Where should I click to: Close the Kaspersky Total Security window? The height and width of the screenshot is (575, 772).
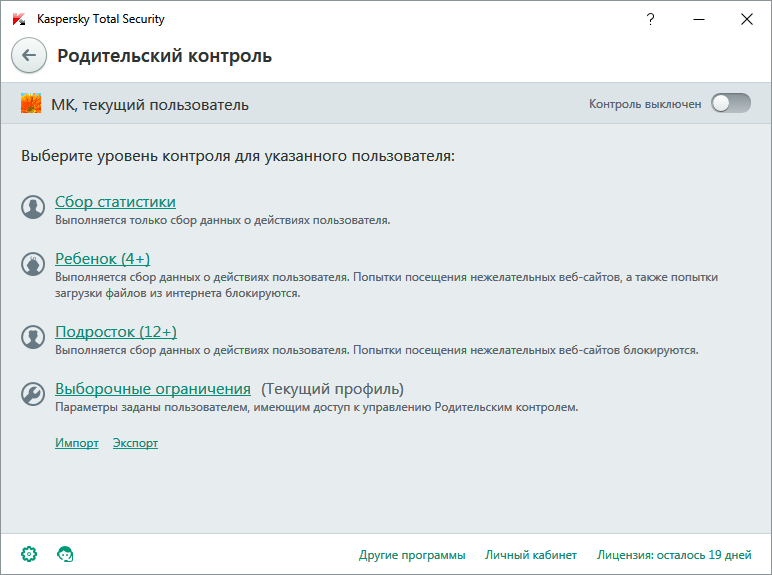coord(747,19)
